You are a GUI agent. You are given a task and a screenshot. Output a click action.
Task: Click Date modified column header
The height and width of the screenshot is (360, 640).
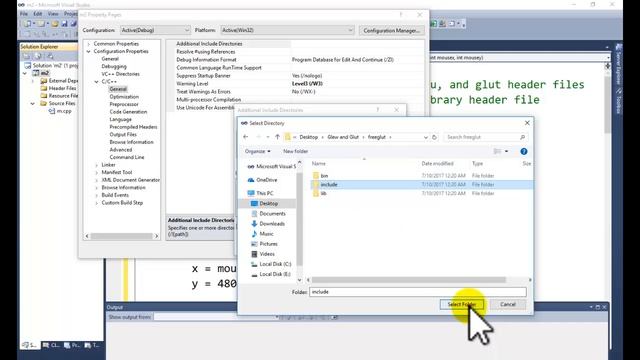tap(437, 164)
